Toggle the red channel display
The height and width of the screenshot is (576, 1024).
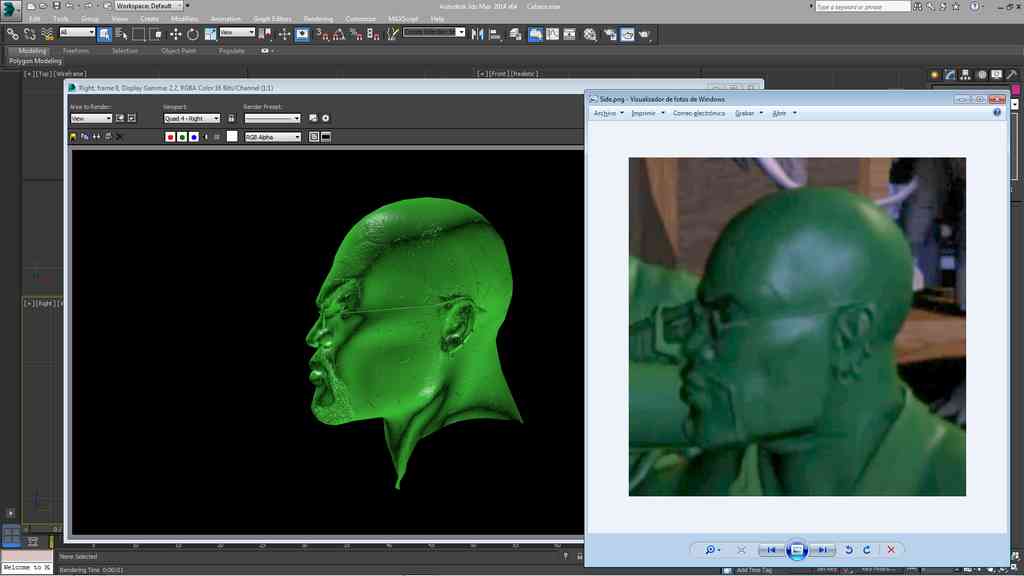click(170, 136)
